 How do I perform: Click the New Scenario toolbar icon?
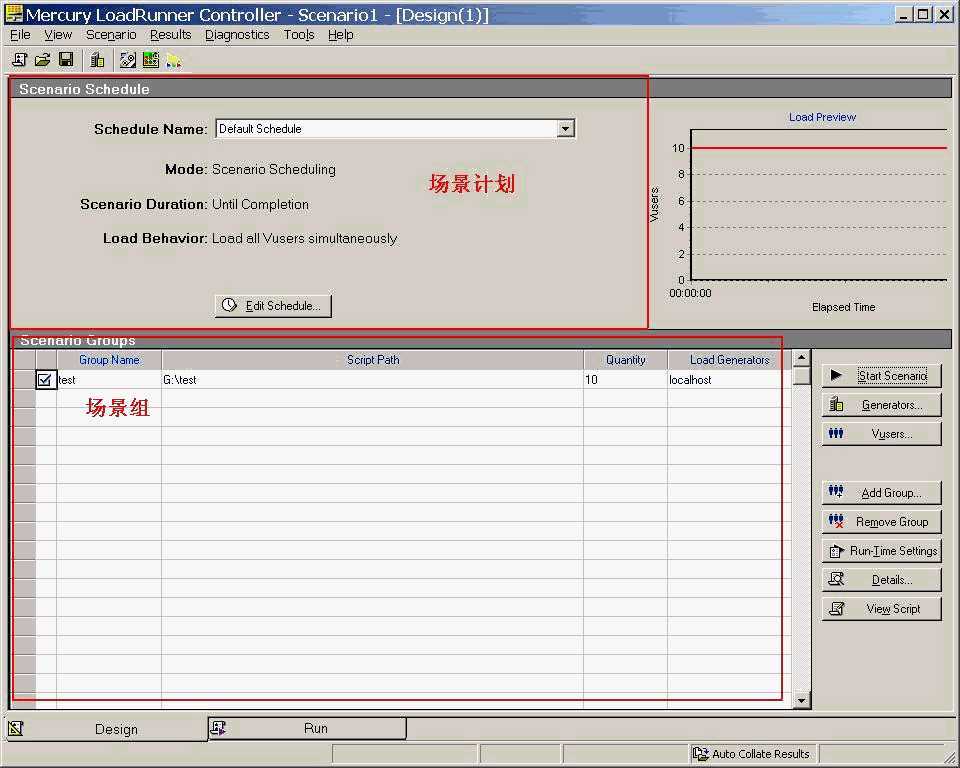tap(19, 59)
